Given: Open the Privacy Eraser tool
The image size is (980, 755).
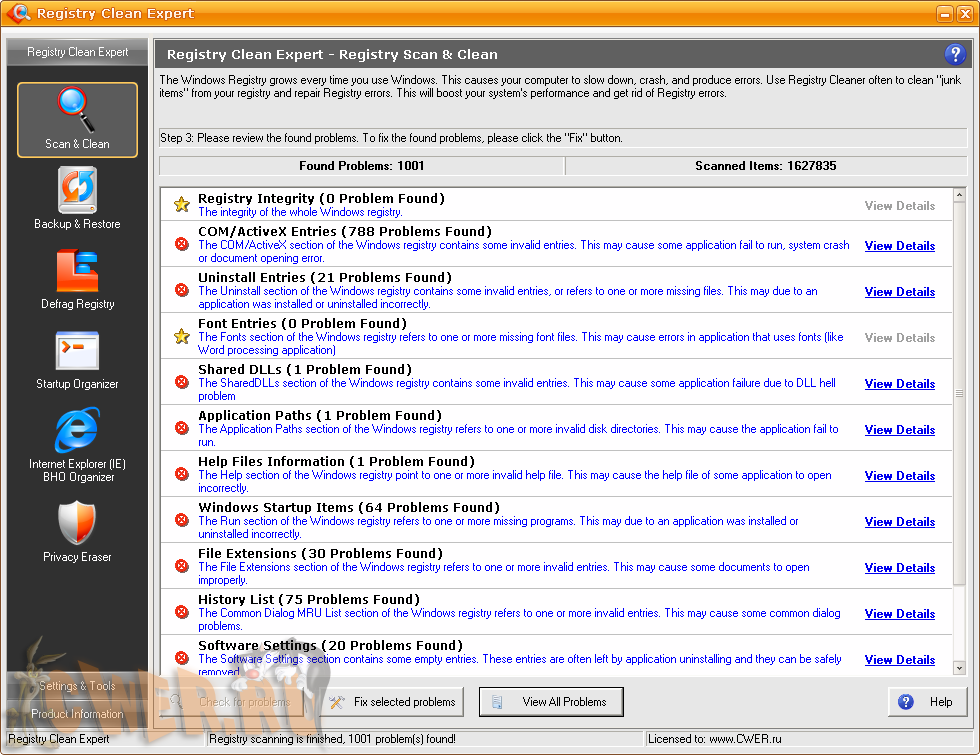Looking at the screenshot, I should [77, 531].
